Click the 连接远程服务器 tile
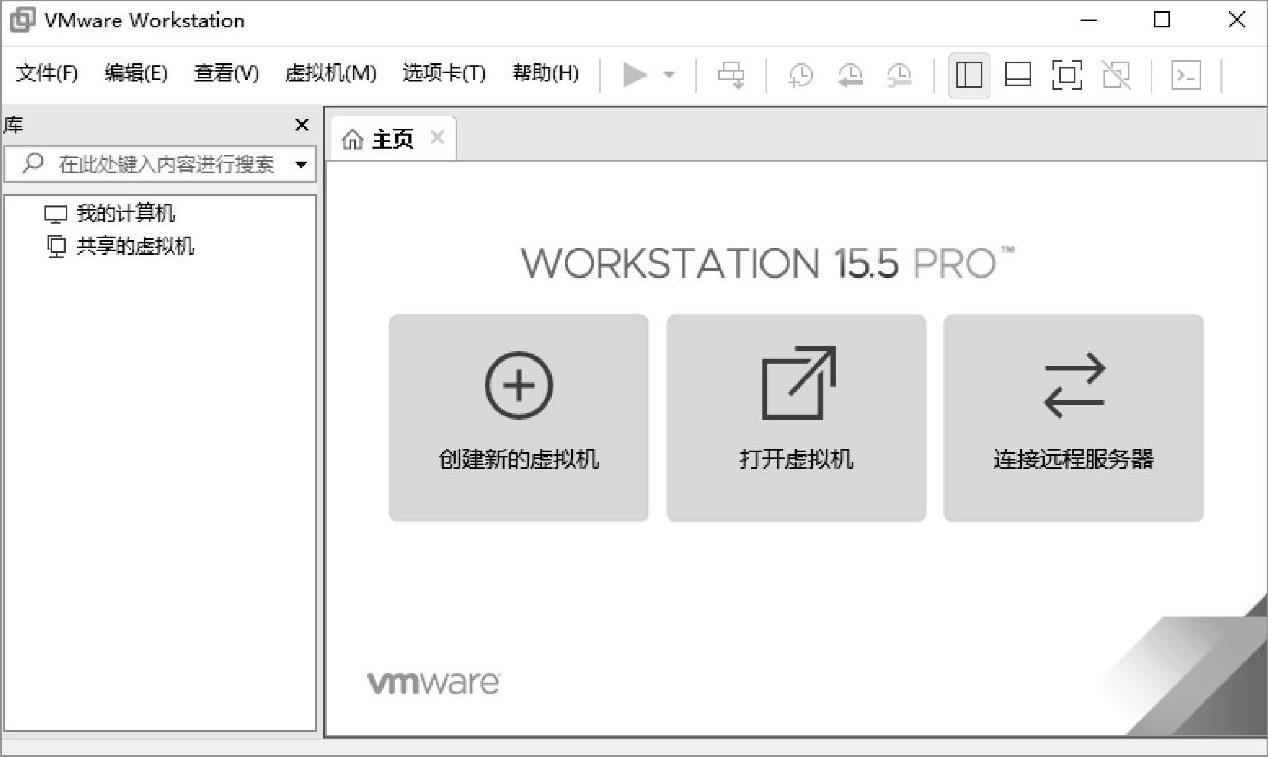1268x757 pixels. 1073,418
